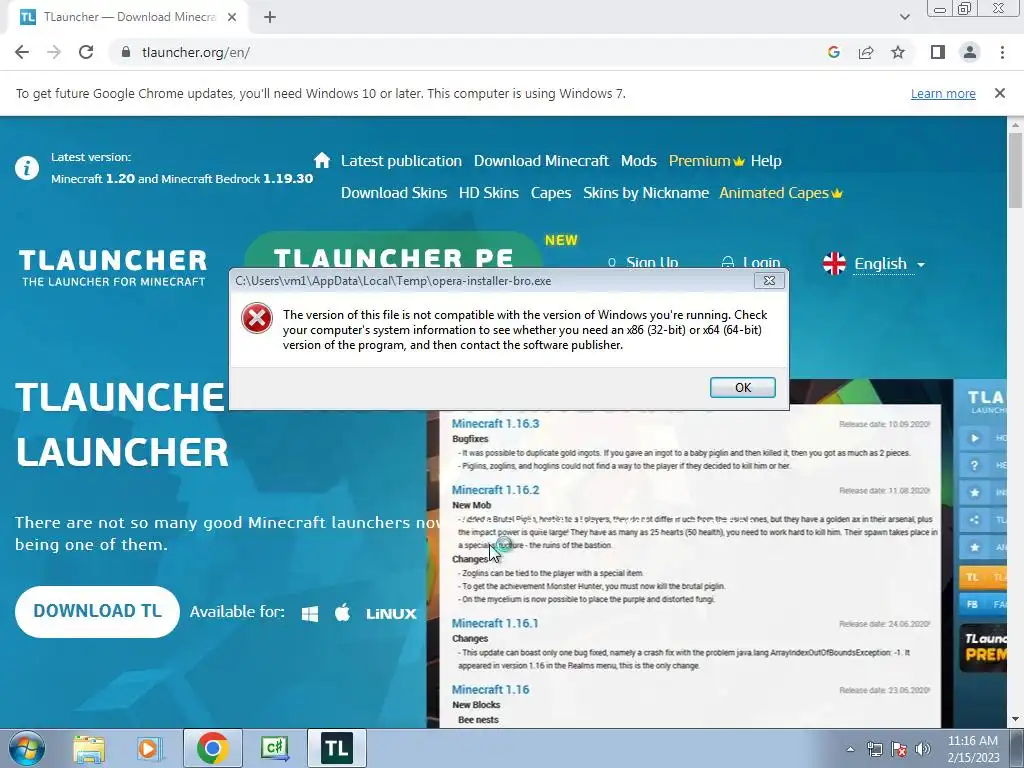This screenshot has width=1024, height=768.
Task: Click the DOWNLOAD TL button
Action: tap(97, 611)
